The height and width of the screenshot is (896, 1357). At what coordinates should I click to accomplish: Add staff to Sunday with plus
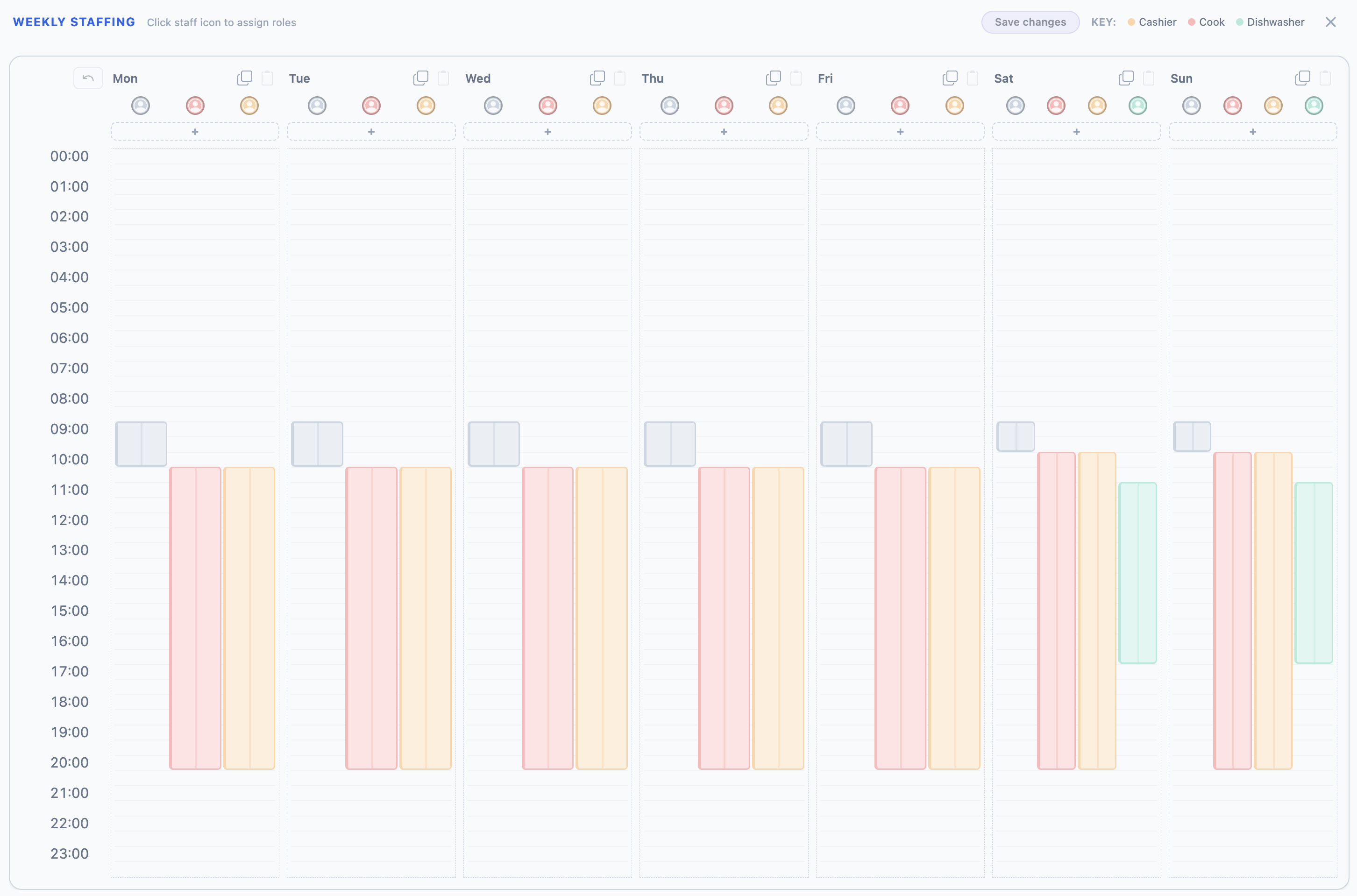point(1253,131)
